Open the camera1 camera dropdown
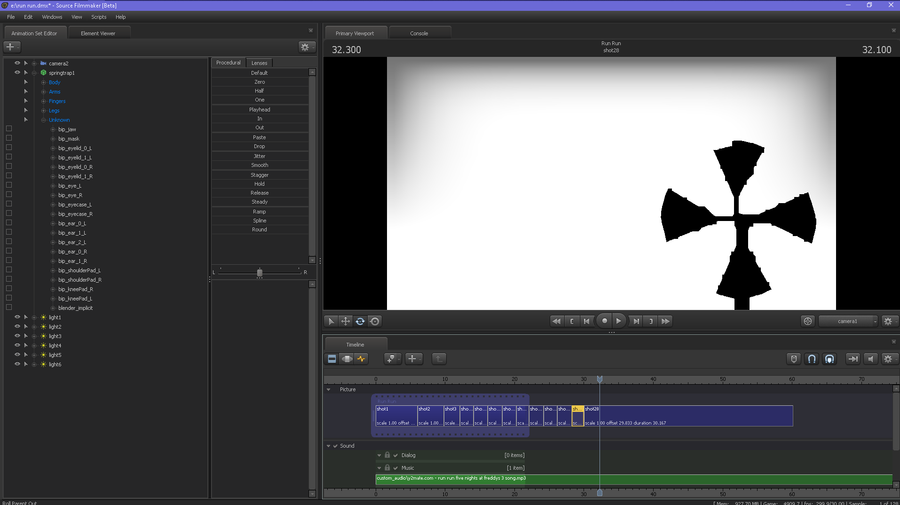Viewport: 900px width, 505px height. point(848,321)
